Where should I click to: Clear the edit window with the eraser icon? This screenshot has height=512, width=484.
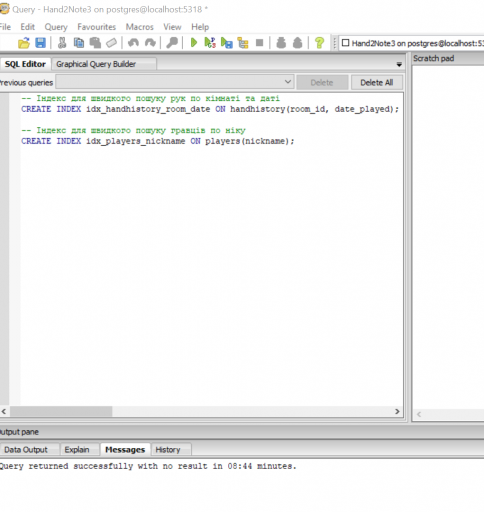pos(112,43)
